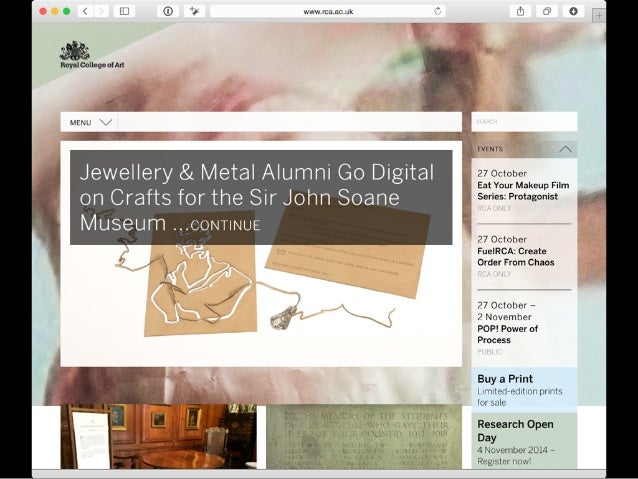Click RCA ONLY under FuelRCA
The height and width of the screenshot is (479, 638).
pos(494,274)
